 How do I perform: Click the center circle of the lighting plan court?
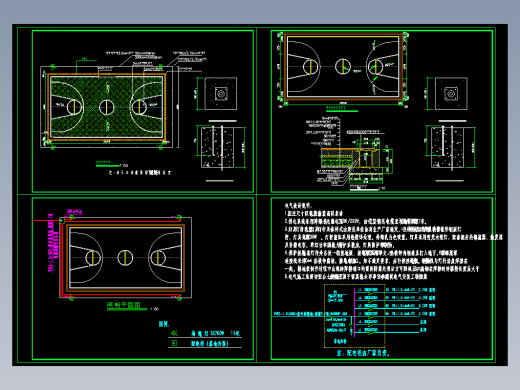[x=125, y=257]
